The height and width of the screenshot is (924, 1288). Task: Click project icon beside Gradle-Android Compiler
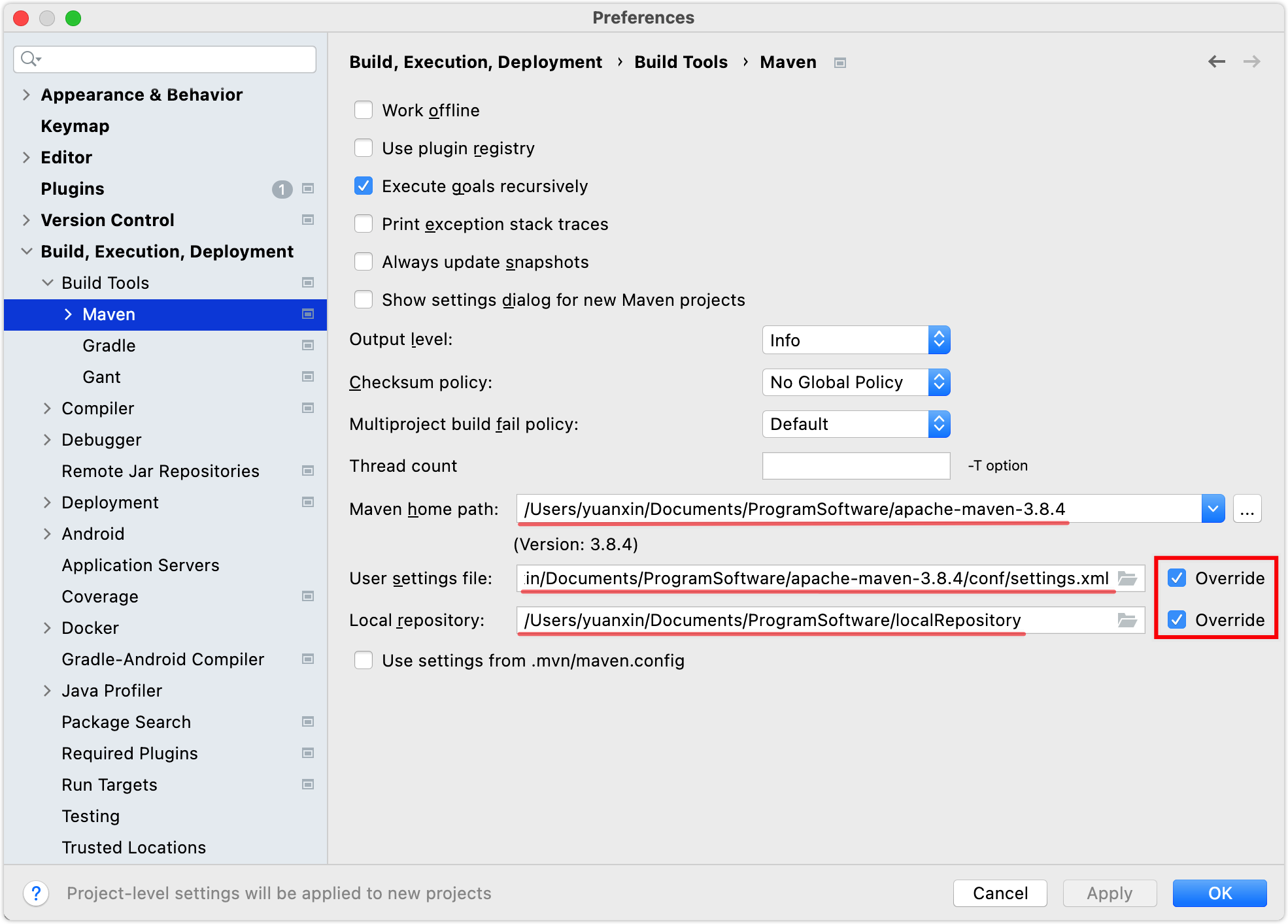coord(308,659)
